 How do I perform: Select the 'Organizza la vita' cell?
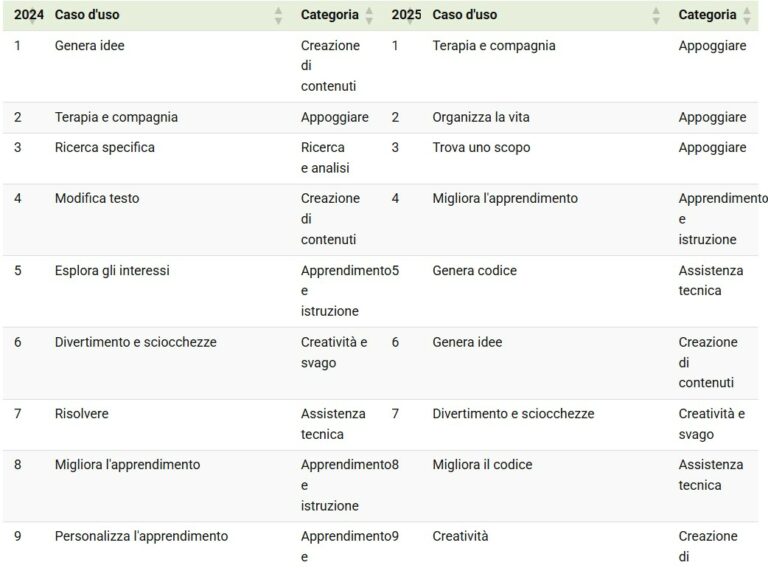481,118
